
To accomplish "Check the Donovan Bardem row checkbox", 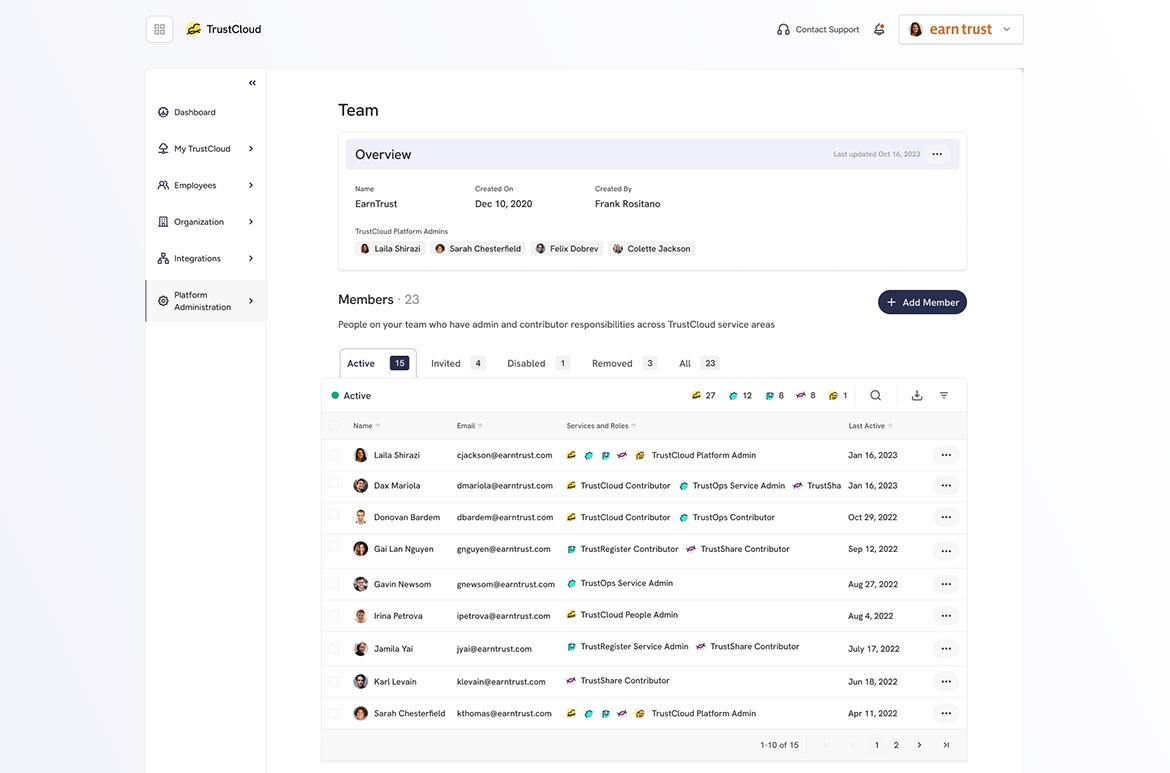I will (334, 515).
